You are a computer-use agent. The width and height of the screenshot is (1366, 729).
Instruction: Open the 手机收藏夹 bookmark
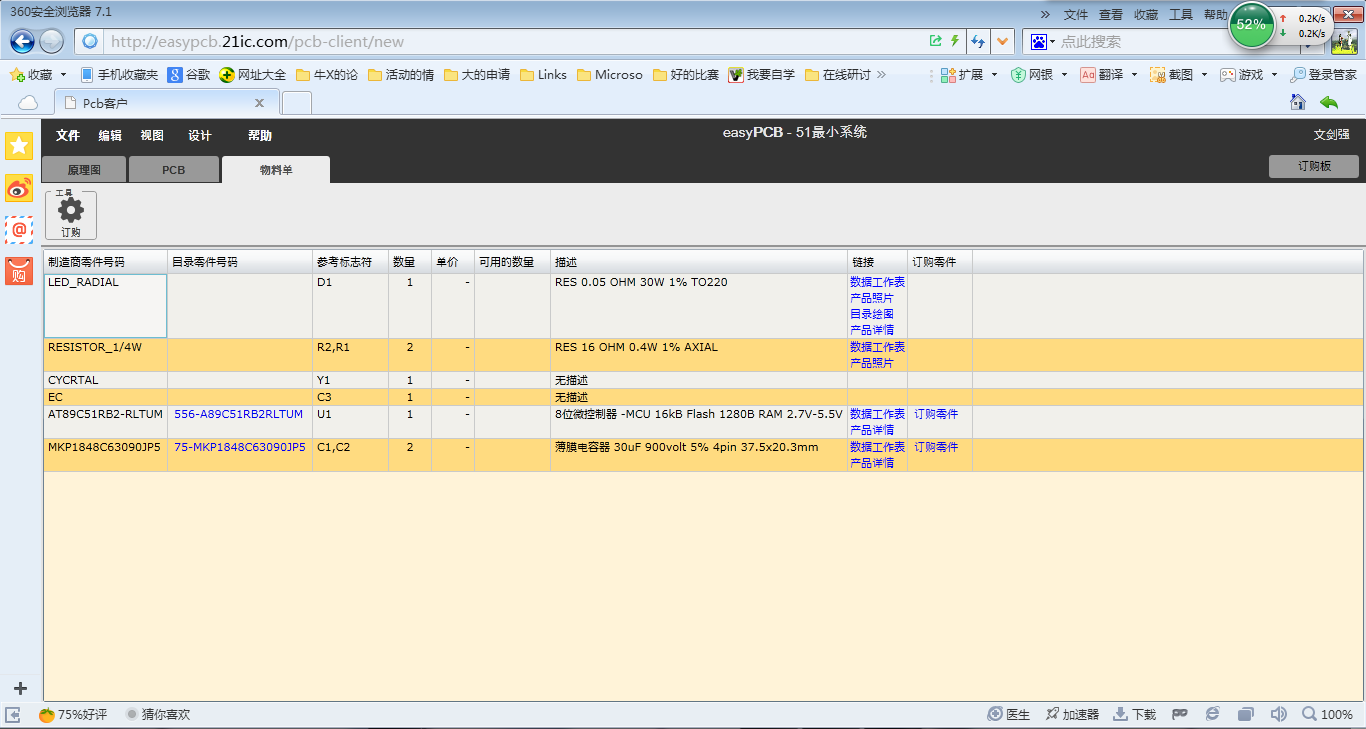119,75
